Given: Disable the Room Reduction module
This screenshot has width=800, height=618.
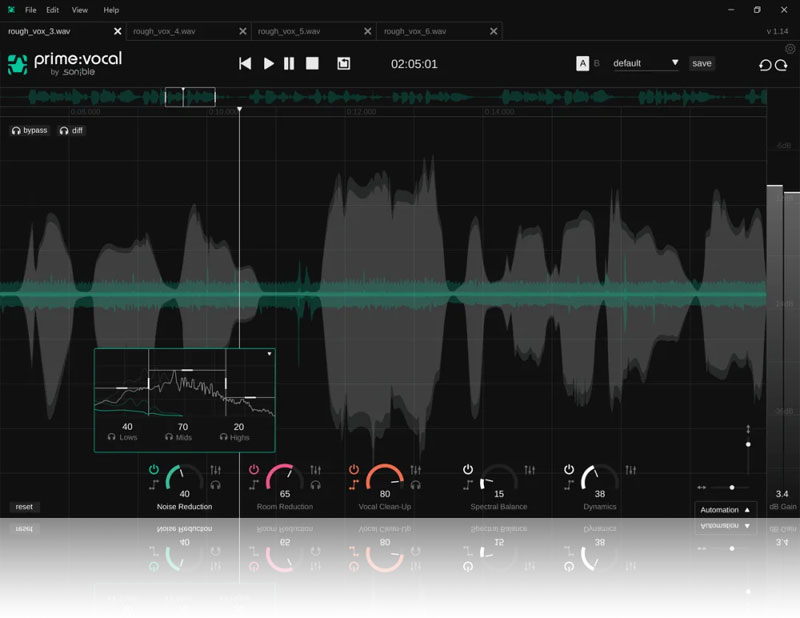Looking at the screenshot, I should point(254,469).
